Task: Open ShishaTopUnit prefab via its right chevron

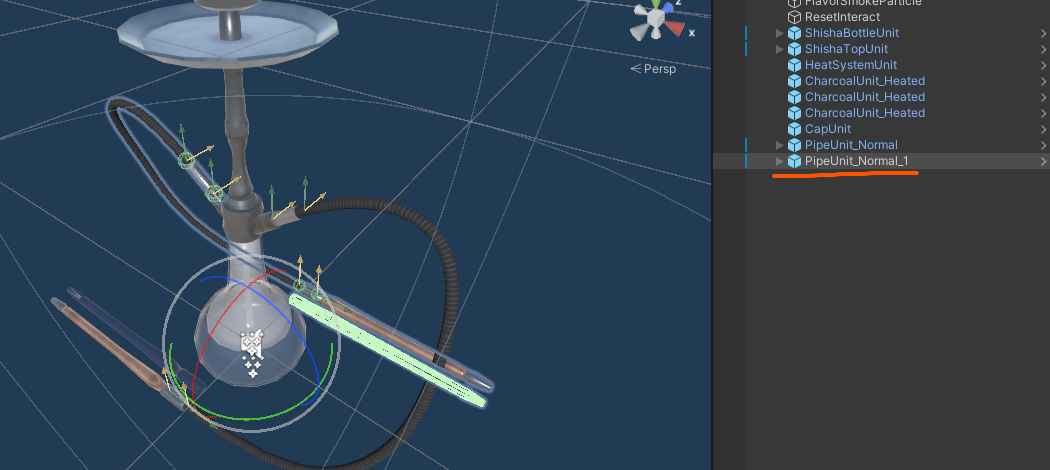Action: 1044,49
